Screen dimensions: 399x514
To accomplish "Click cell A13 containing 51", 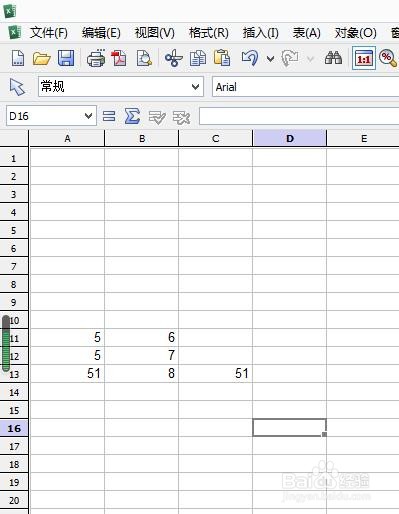I will coord(67,373).
